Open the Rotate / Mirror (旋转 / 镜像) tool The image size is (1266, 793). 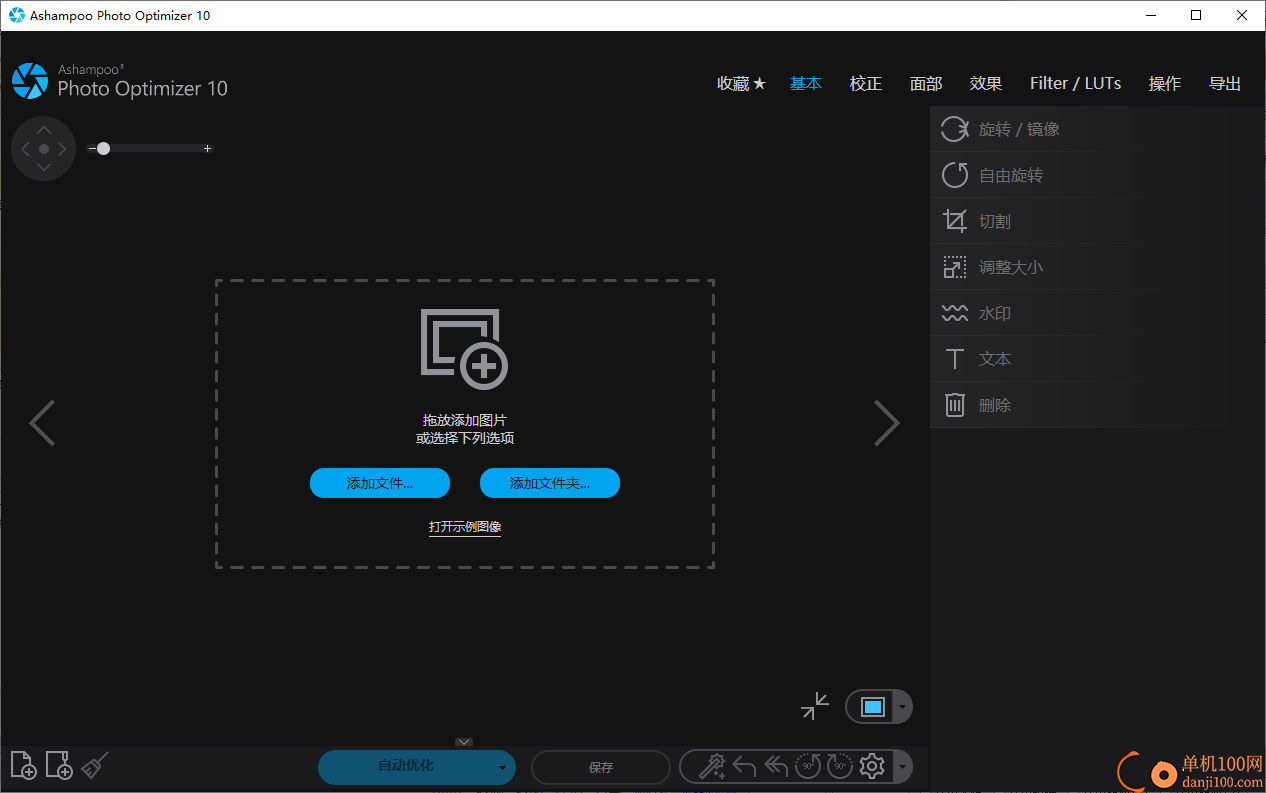pos(1098,129)
